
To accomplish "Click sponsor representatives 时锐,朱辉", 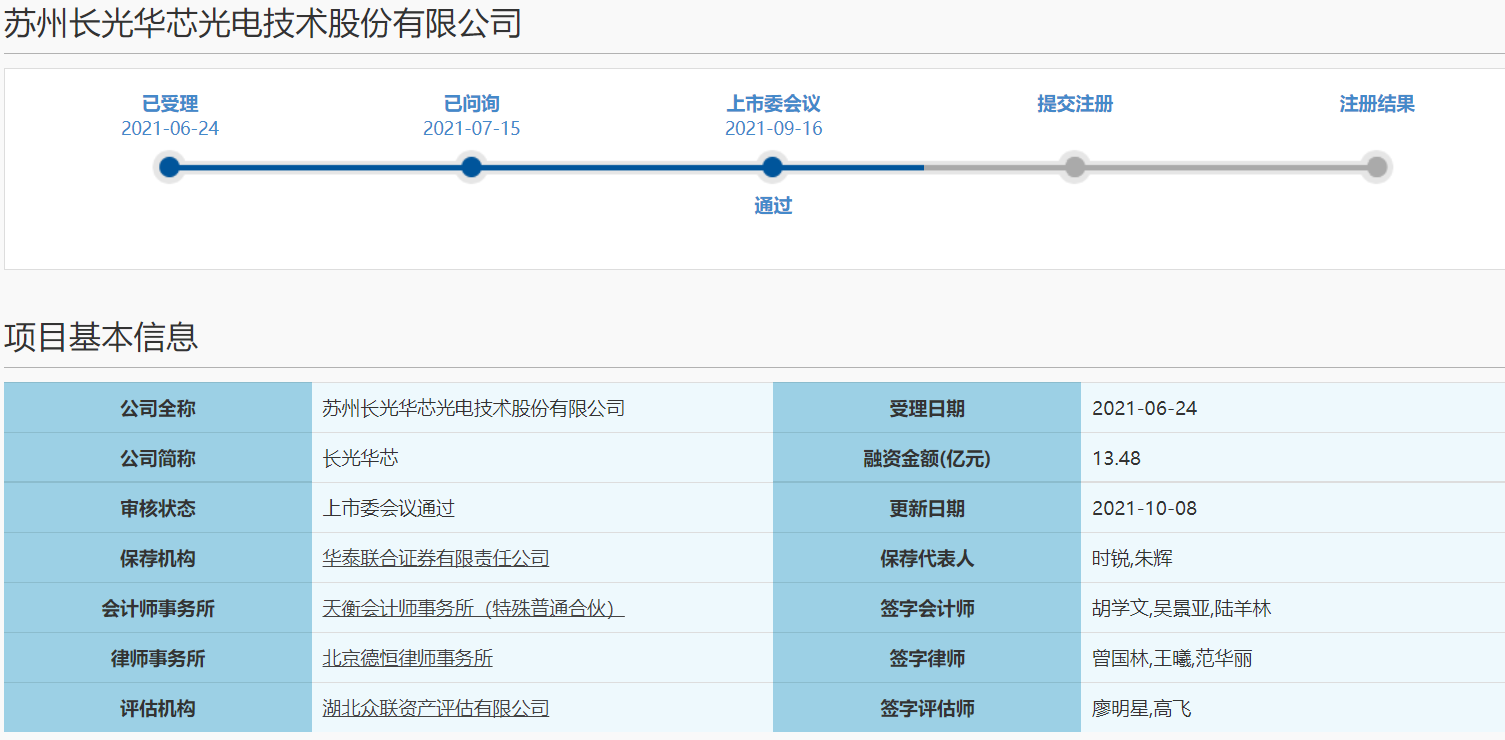I will point(1132,558).
